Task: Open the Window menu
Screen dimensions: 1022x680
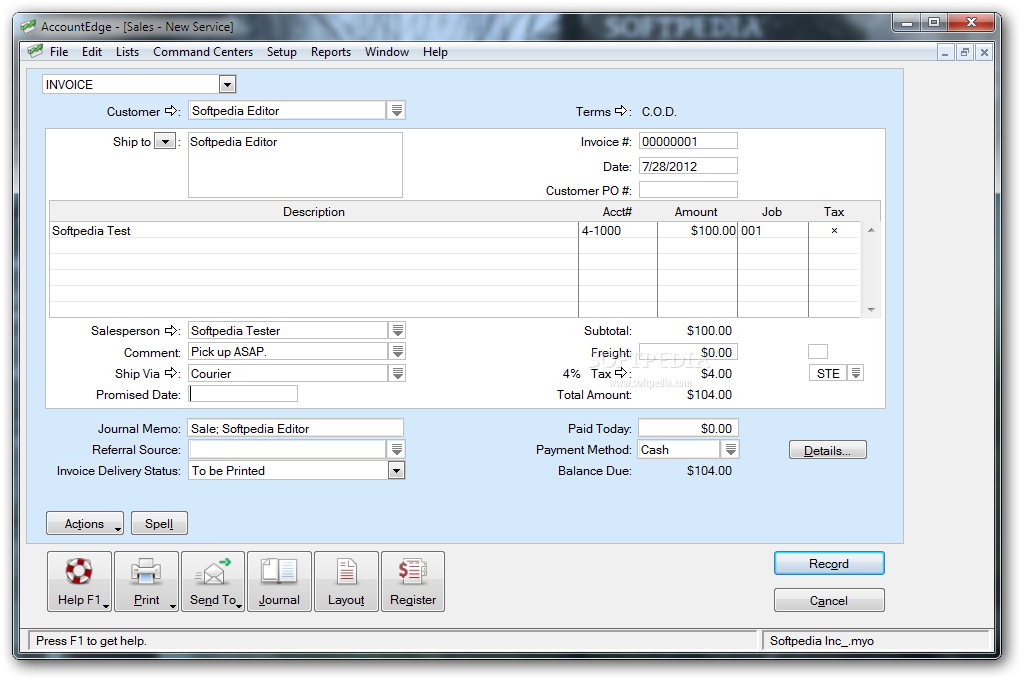Action: 387,52
